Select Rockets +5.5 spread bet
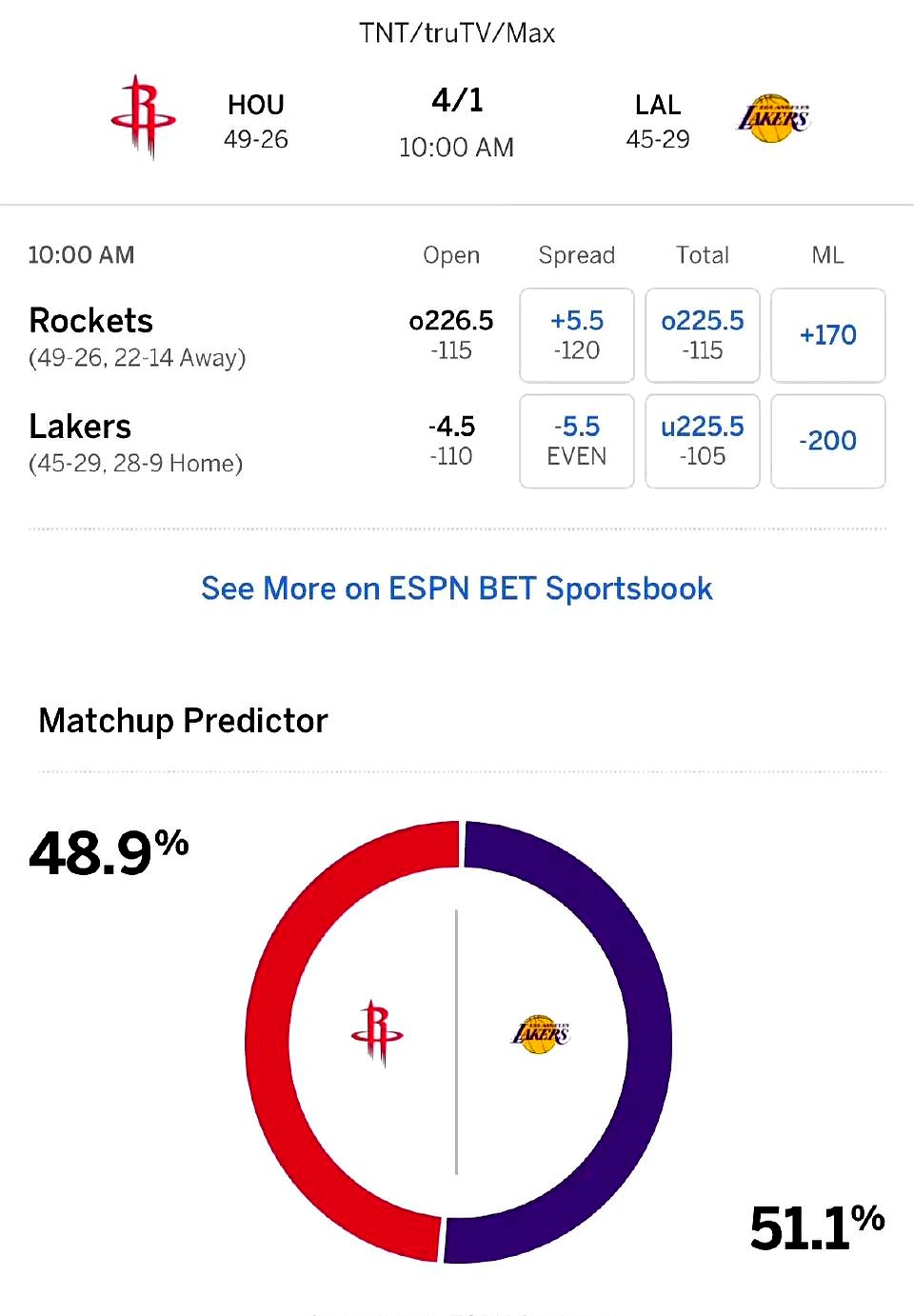Screen dimensions: 914x1316 click(x=576, y=335)
